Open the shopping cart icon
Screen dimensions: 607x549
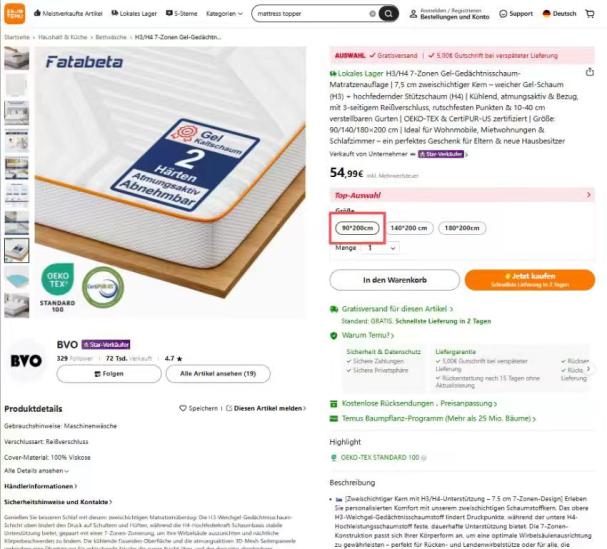coord(590,14)
